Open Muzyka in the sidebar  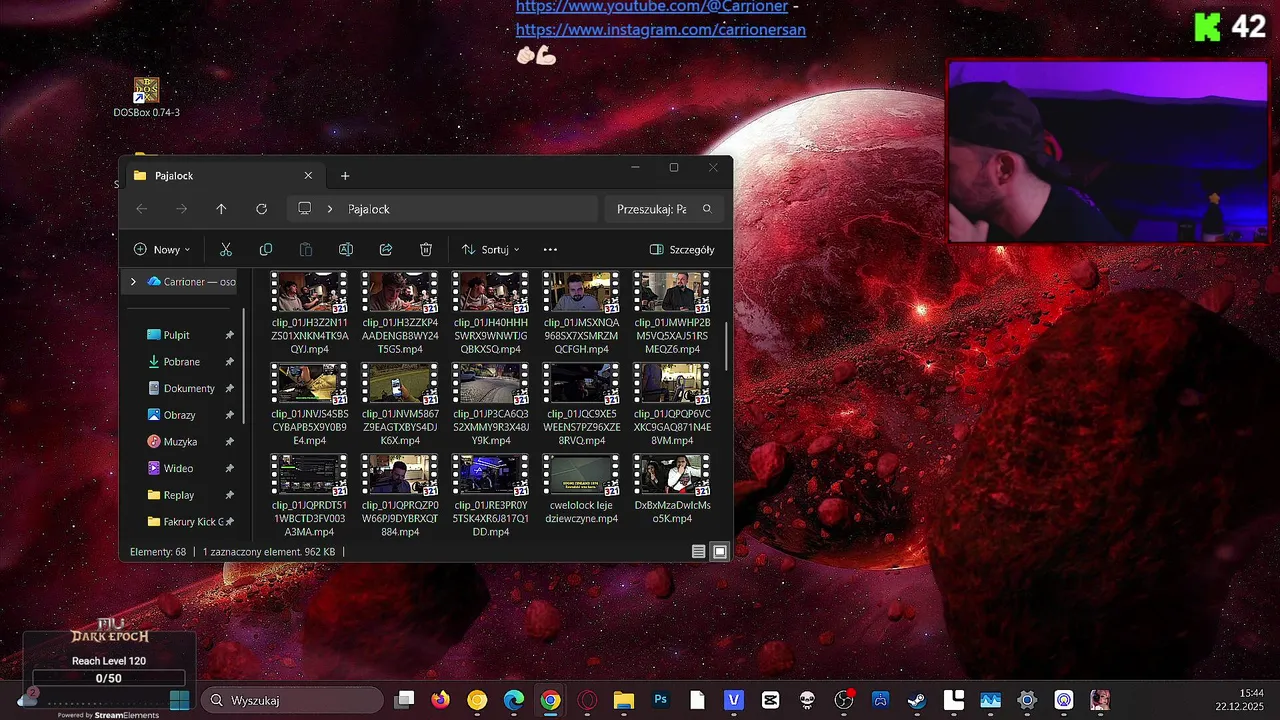(180, 442)
